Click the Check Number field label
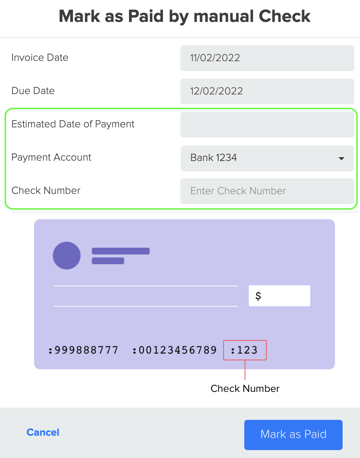Image resolution: width=360 pixels, height=458 pixels. 46,190
